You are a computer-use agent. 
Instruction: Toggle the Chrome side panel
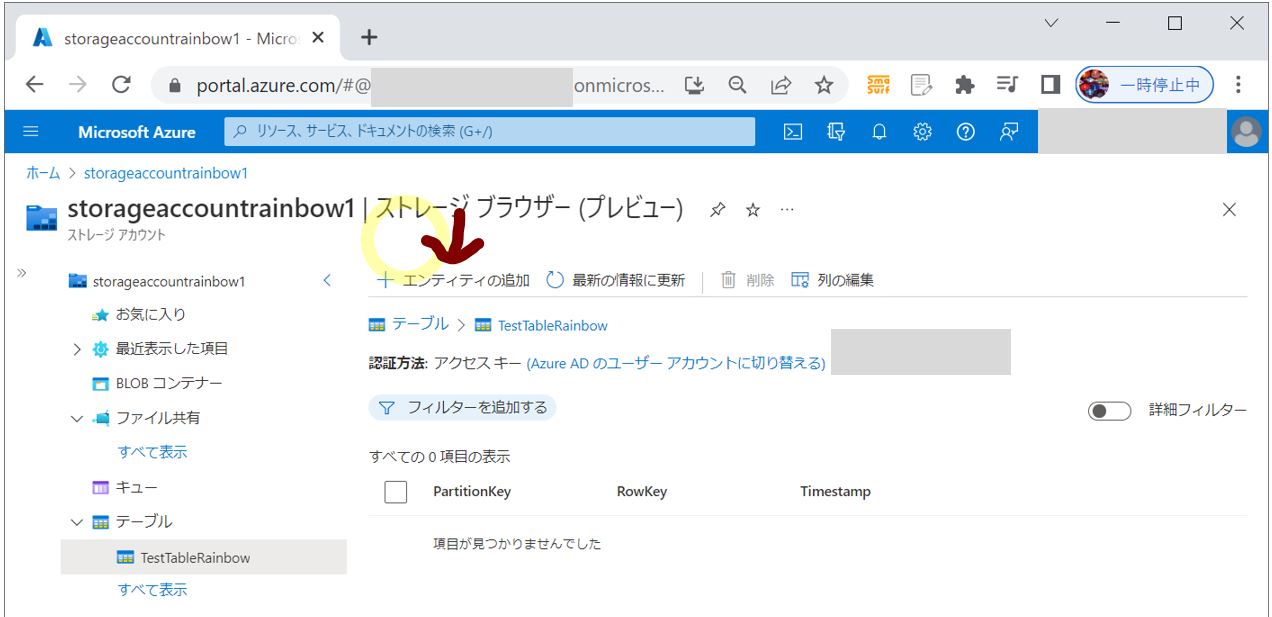point(1050,85)
